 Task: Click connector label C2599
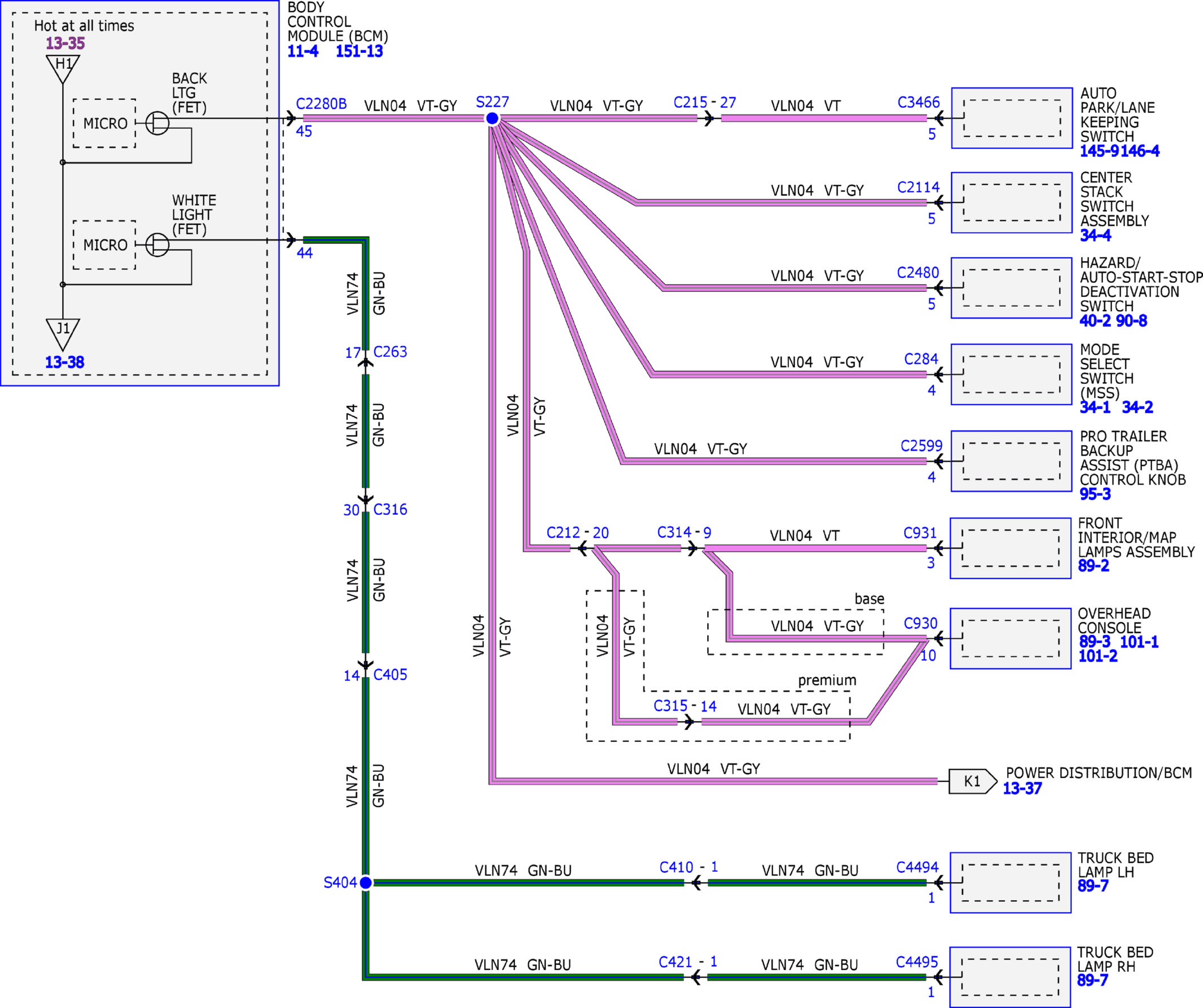tap(922, 446)
